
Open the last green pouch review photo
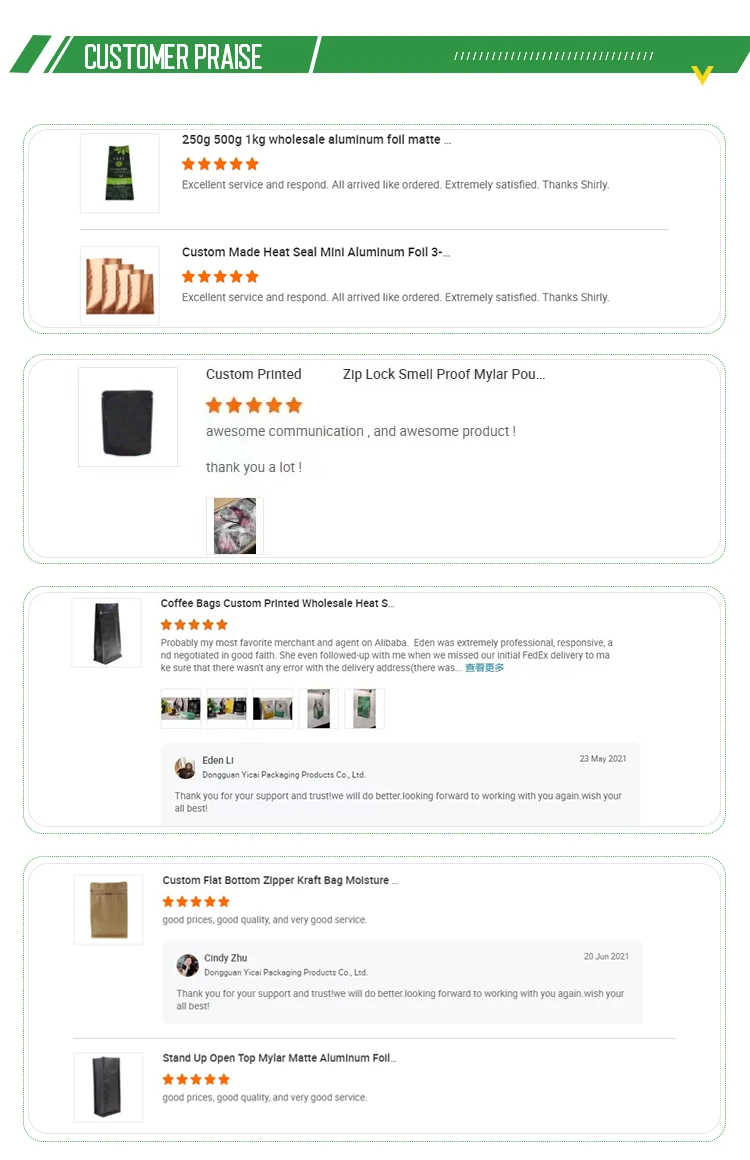pyautogui.click(x=364, y=709)
